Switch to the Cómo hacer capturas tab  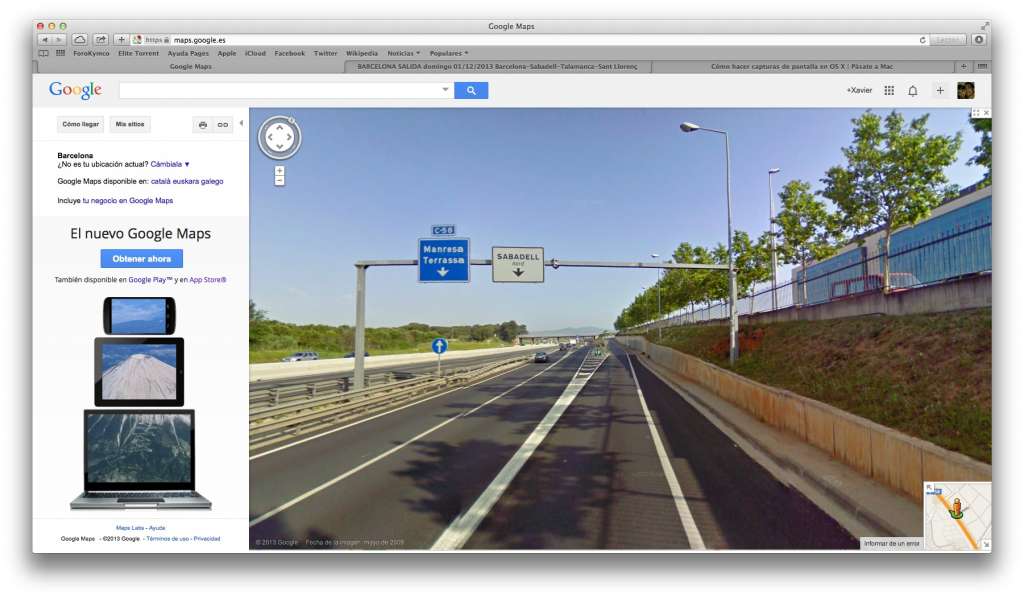(x=801, y=67)
